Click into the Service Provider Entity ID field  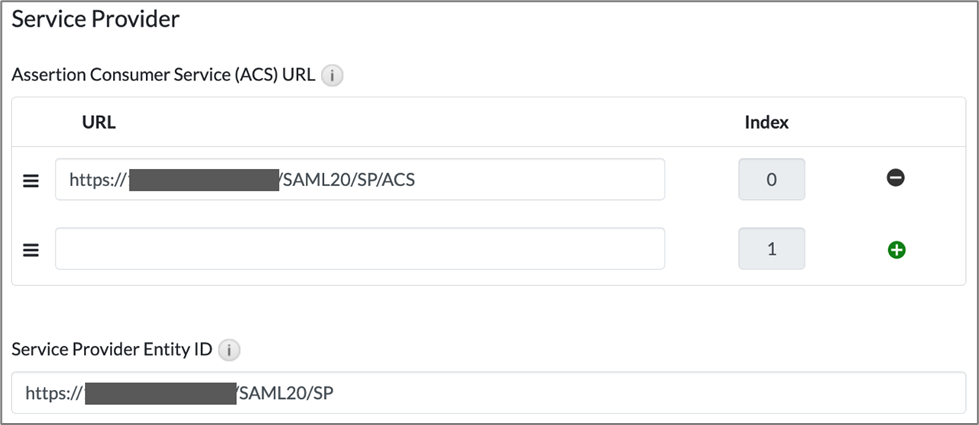[x=600, y=393]
